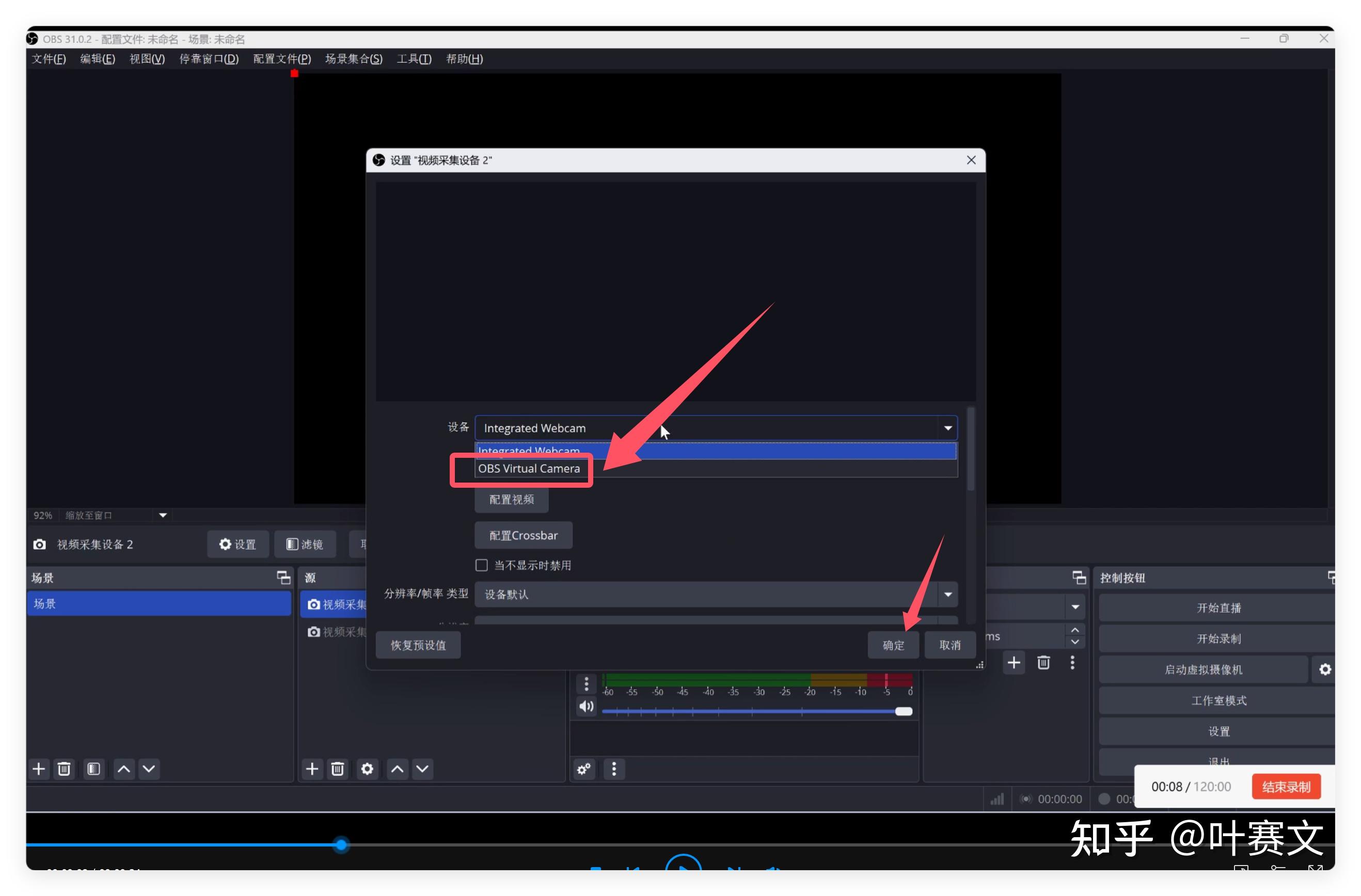Click 确定 to confirm settings

tap(893, 646)
